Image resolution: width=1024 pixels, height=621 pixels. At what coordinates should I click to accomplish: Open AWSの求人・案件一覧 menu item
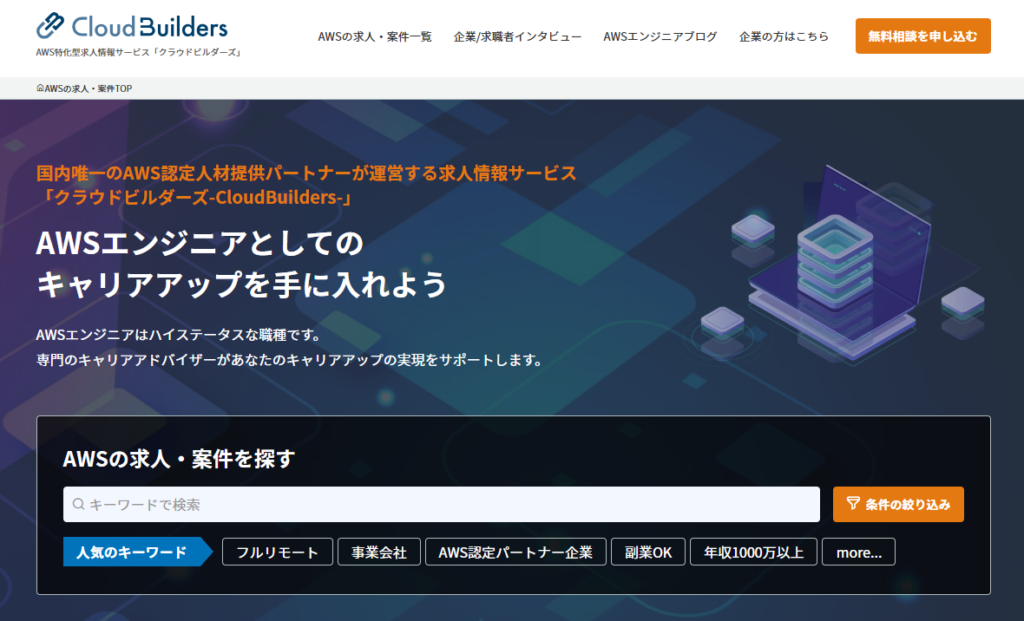[x=374, y=36]
